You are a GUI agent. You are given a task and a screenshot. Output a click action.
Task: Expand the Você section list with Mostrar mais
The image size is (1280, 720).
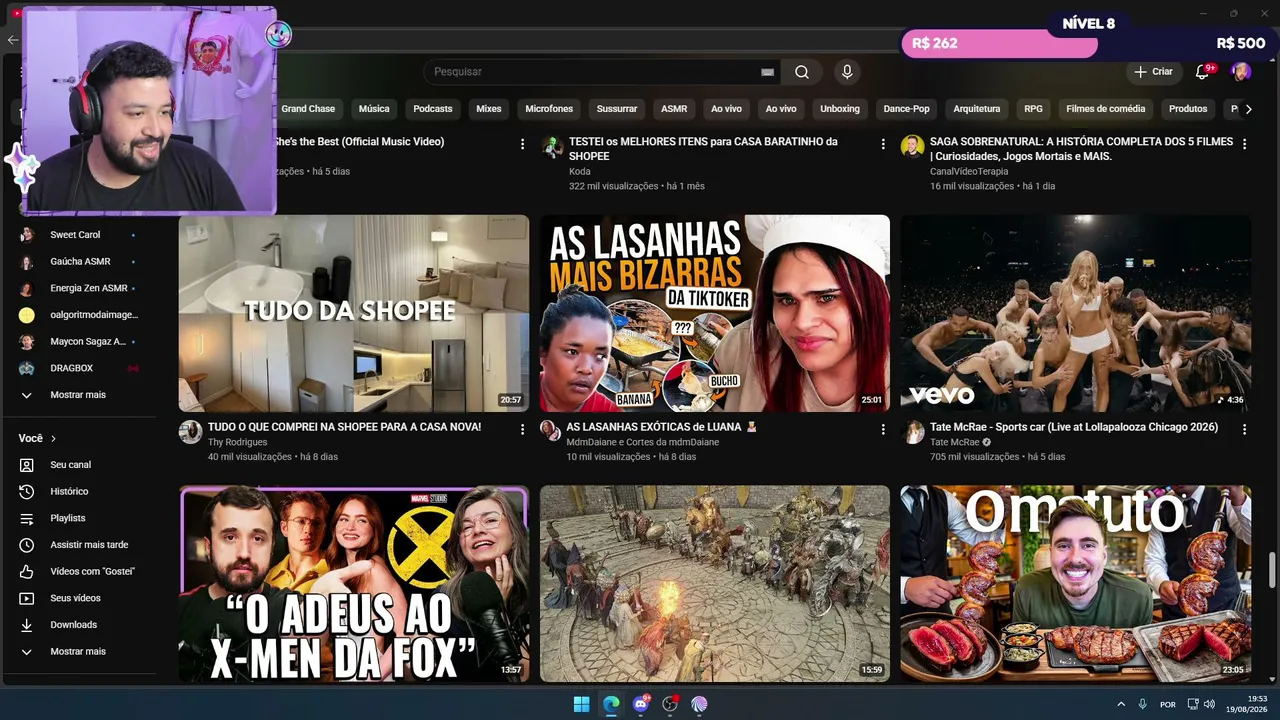[78, 652]
